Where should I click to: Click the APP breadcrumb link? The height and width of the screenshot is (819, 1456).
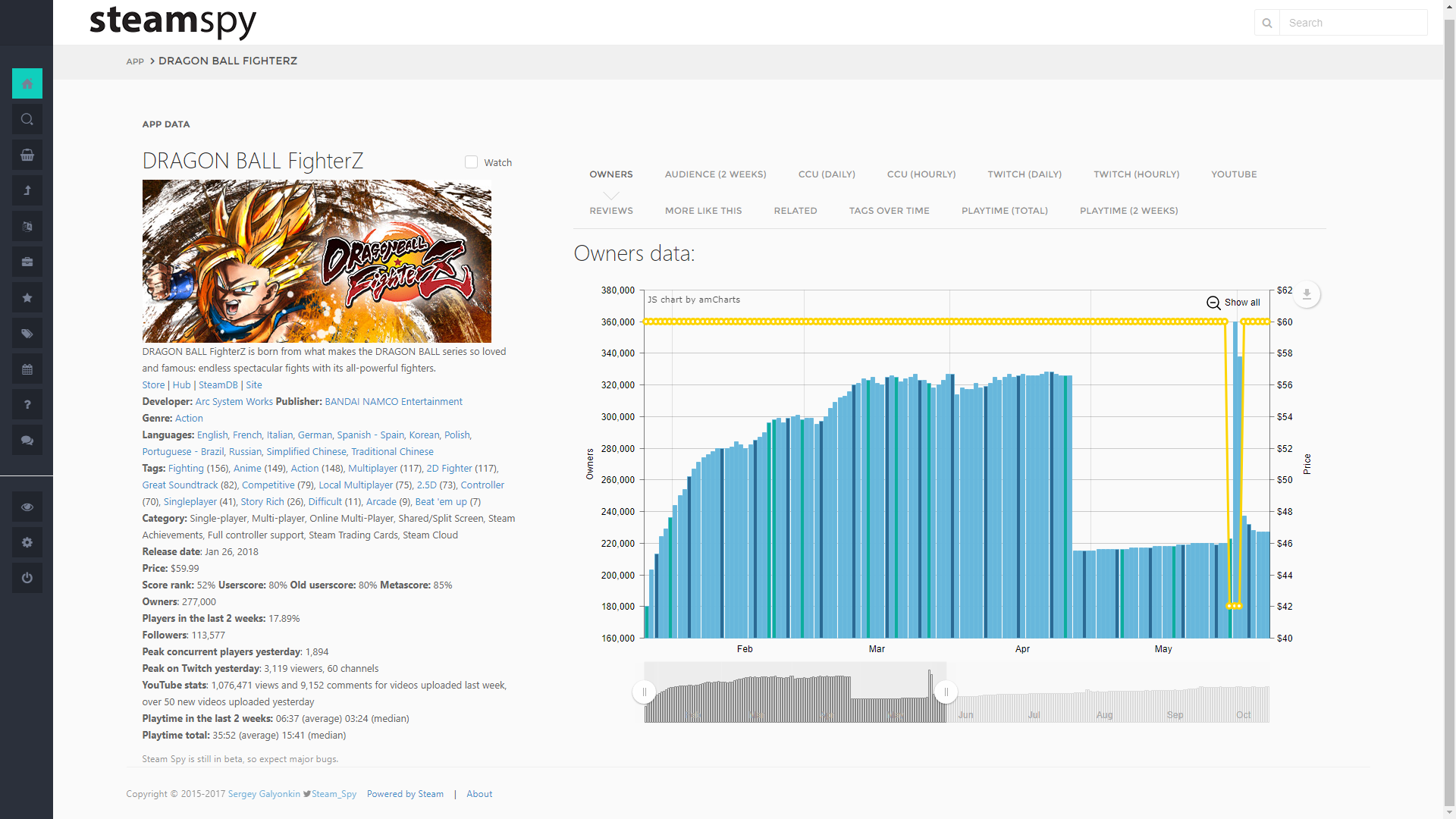tap(135, 61)
